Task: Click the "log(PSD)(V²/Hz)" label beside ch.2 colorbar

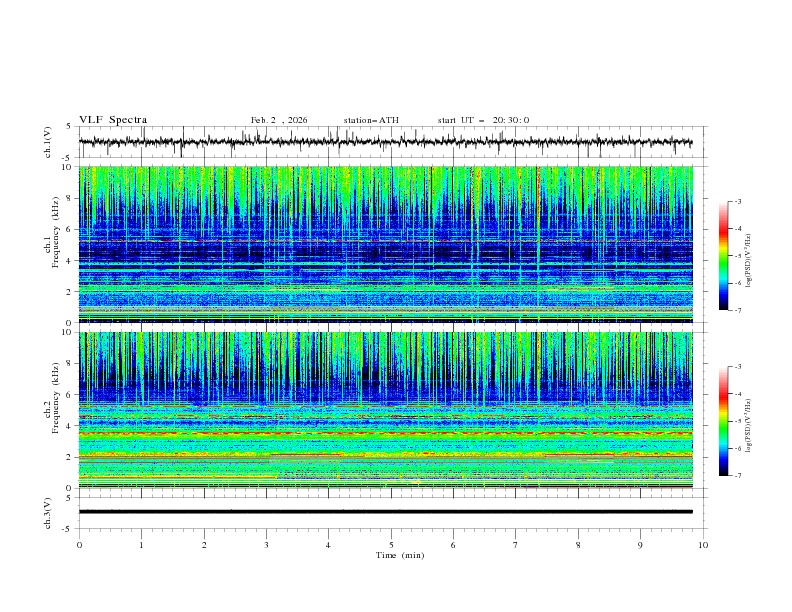Action: 748,425
